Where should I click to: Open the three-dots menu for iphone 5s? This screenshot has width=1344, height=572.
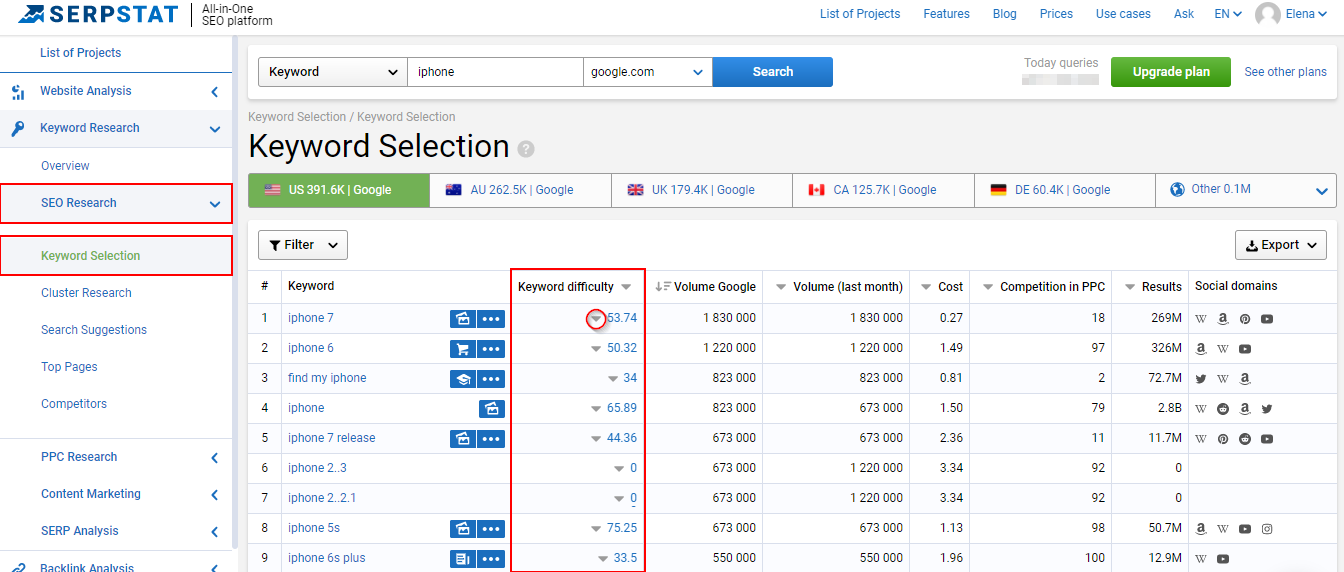(x=491, y=529)
